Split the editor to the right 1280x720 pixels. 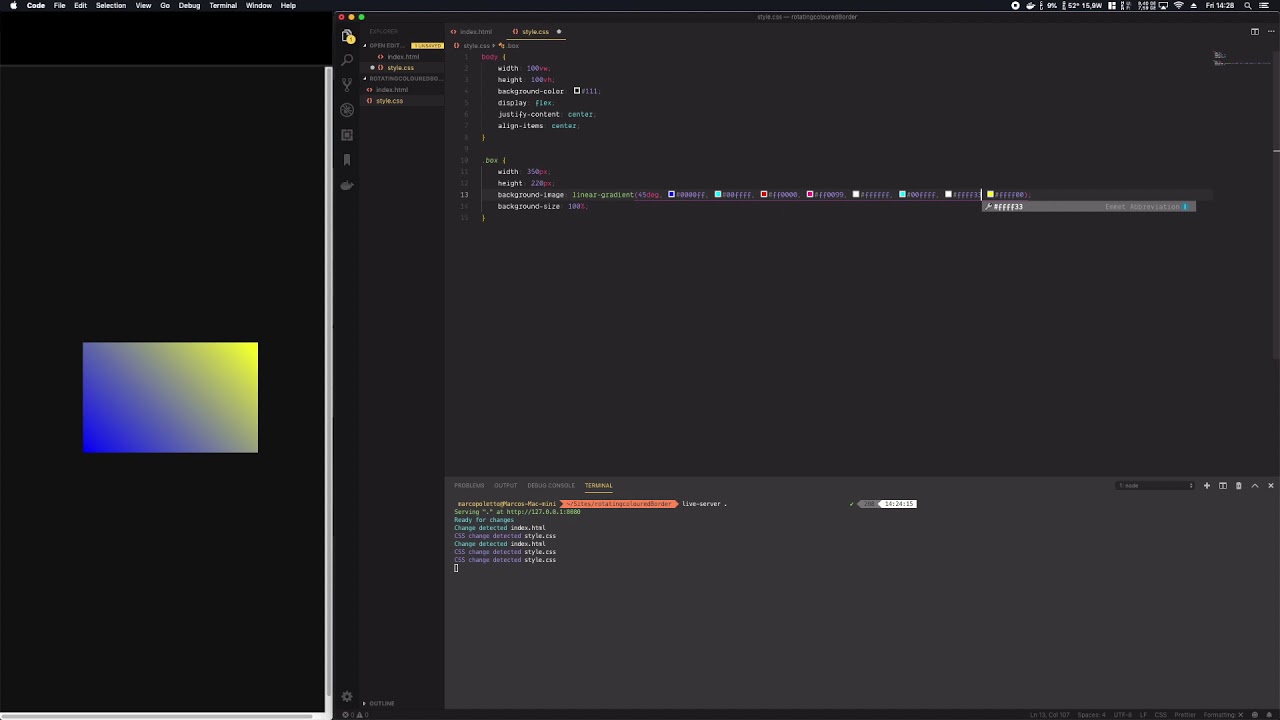[x=1255, y=31]
